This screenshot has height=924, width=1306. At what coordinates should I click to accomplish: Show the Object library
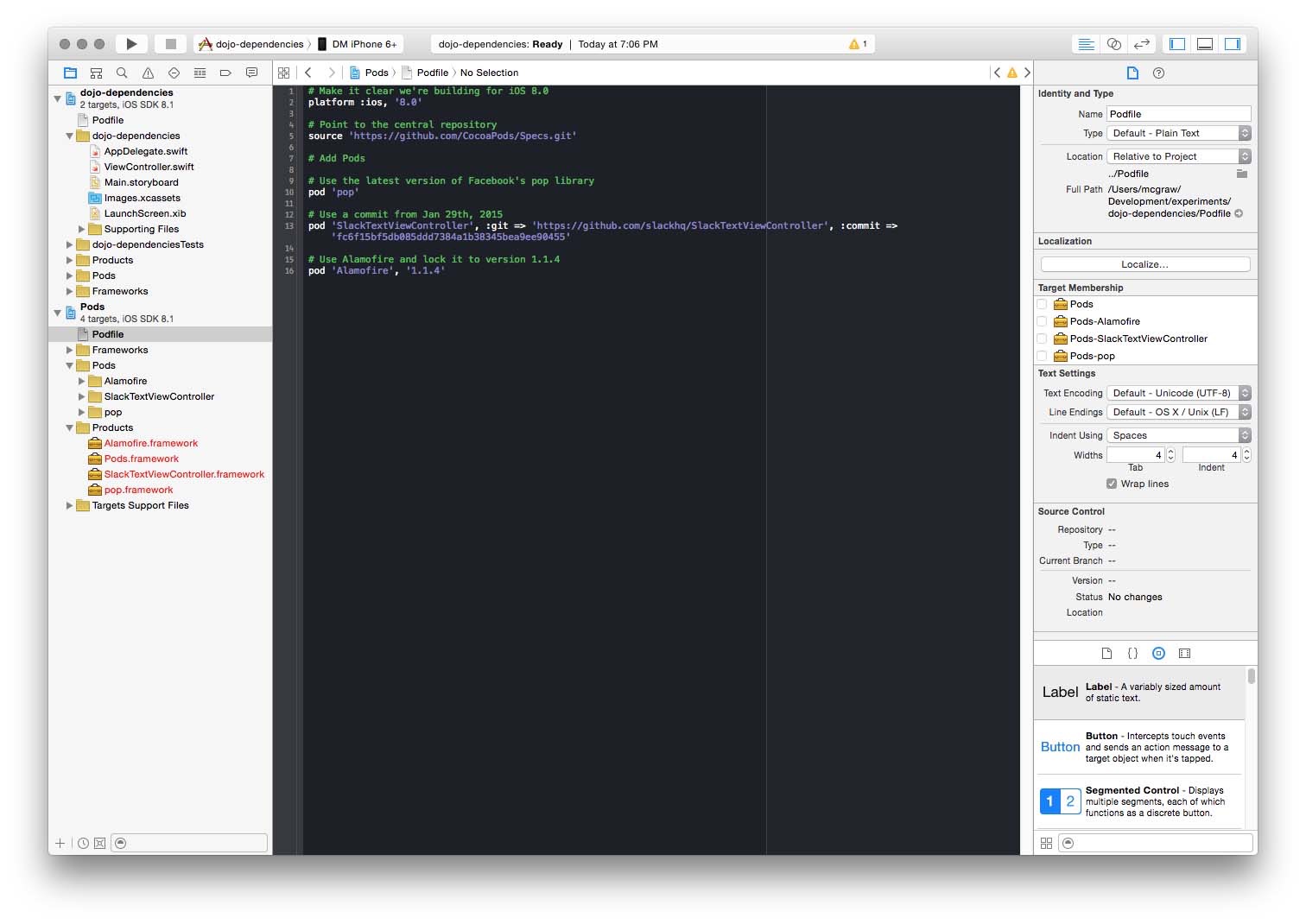[1159, 654]
